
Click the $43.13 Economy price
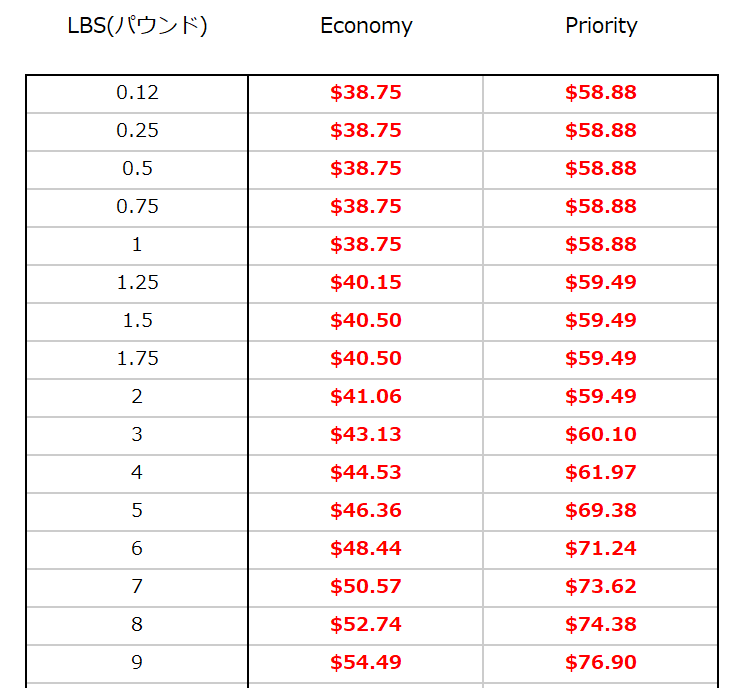(x=366, y=434)
